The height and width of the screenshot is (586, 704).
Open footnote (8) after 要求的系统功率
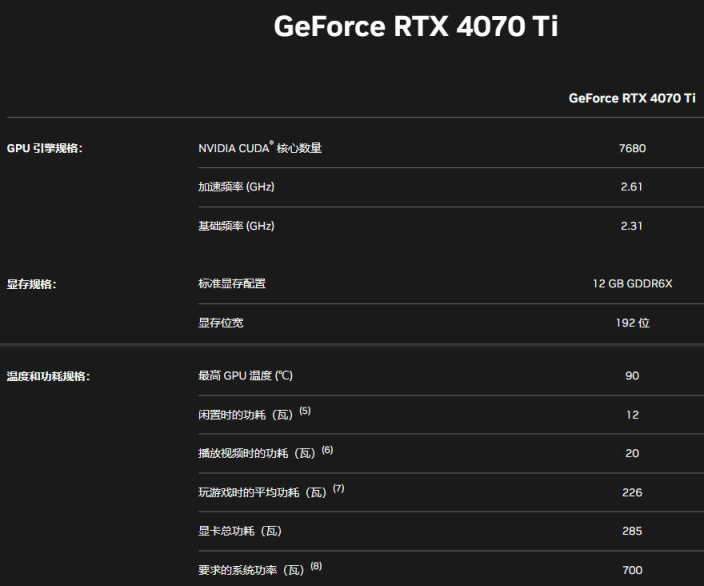tap(316, 566)
